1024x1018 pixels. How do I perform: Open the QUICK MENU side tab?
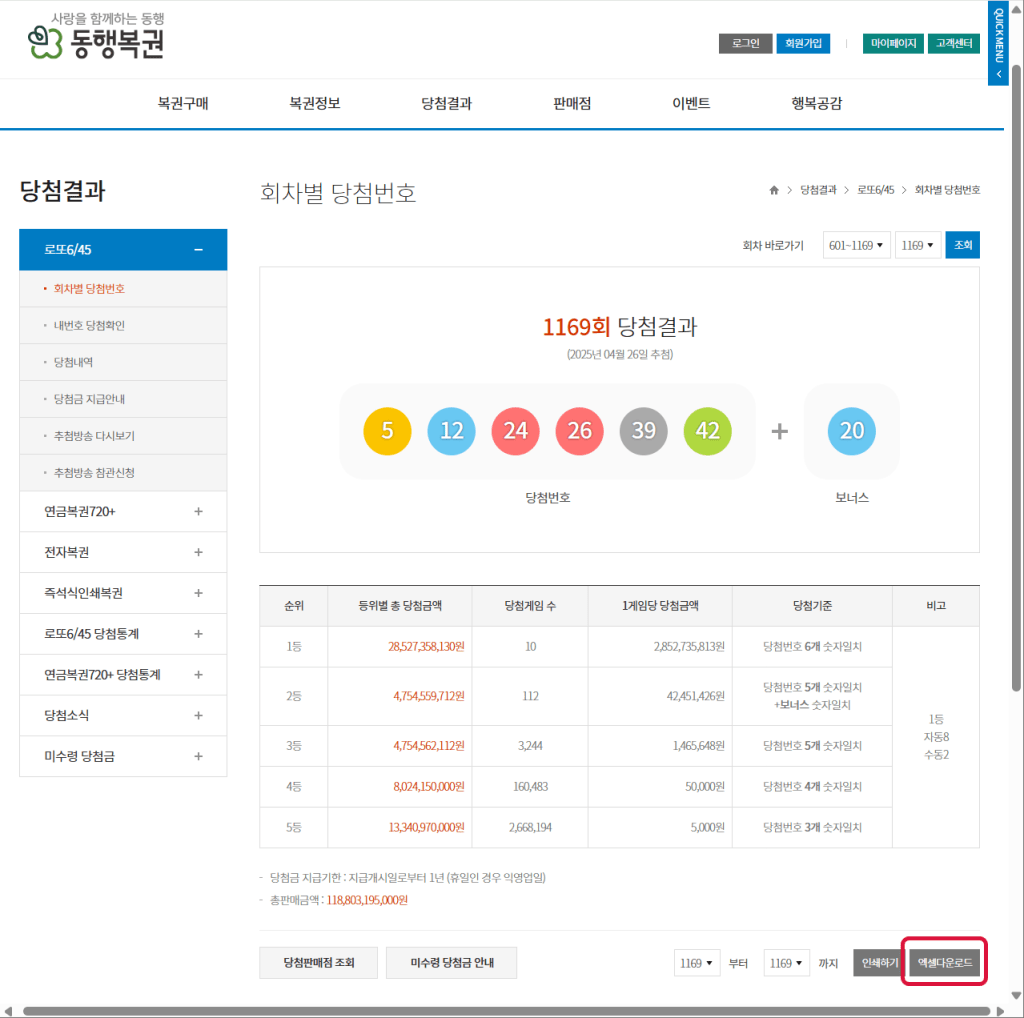pos(997,43)
